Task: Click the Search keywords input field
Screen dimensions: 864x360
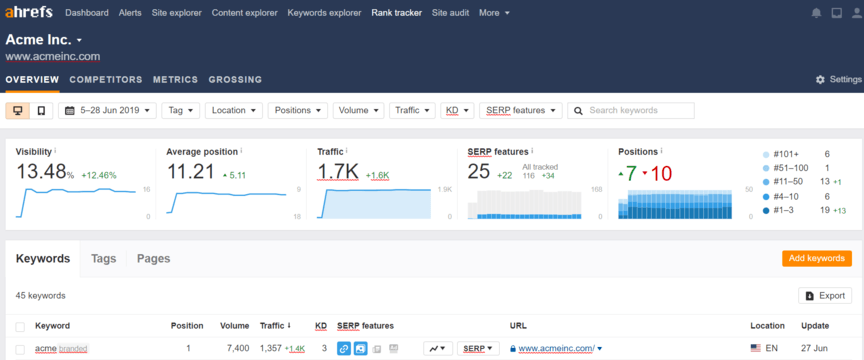Action: click(x=631, y=110)
